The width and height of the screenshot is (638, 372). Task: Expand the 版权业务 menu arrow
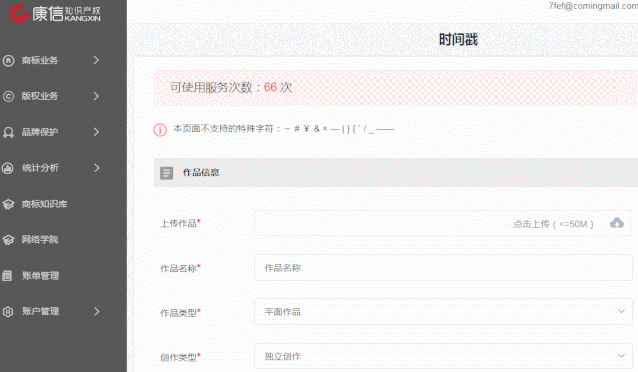click(x=96, y=96)
